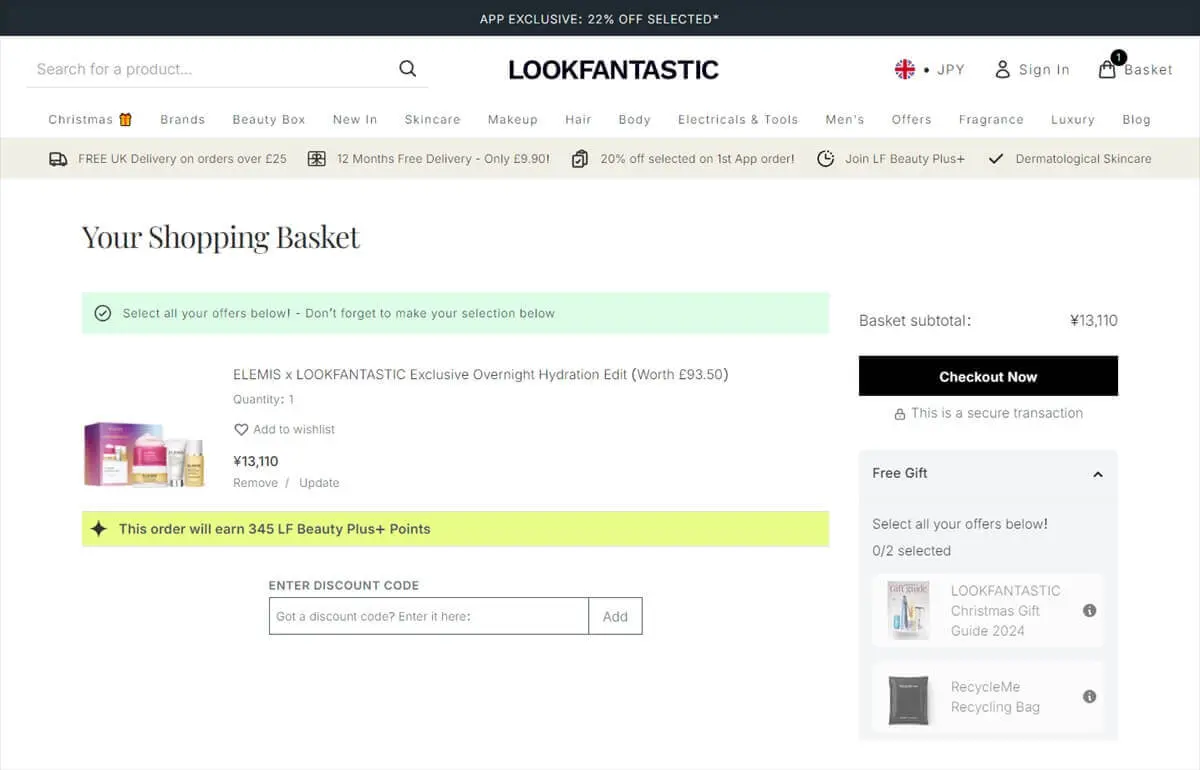The height and width of the screenshot is (770, 1200).
Task: Click the app order copy icon
Action: pyautogui.click(x=580, y=159)
